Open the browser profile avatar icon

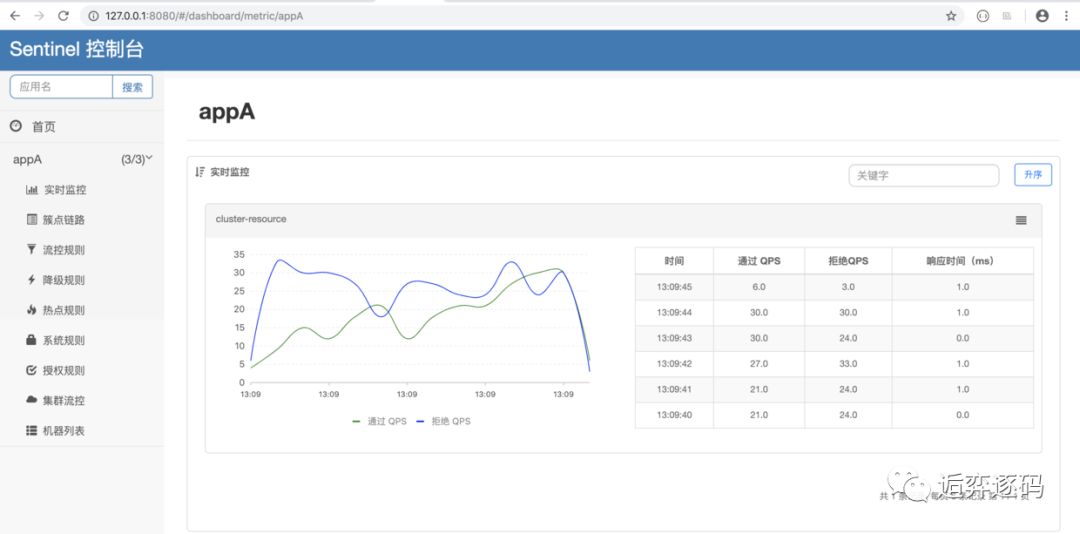pyautogui.click(x=1042, y=16)
